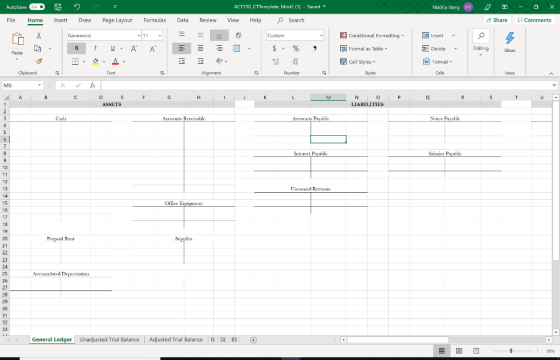The height and width of the screenshot is (360, 560).
Task: Click the Percent Style icon
Action: coord(296,48)
